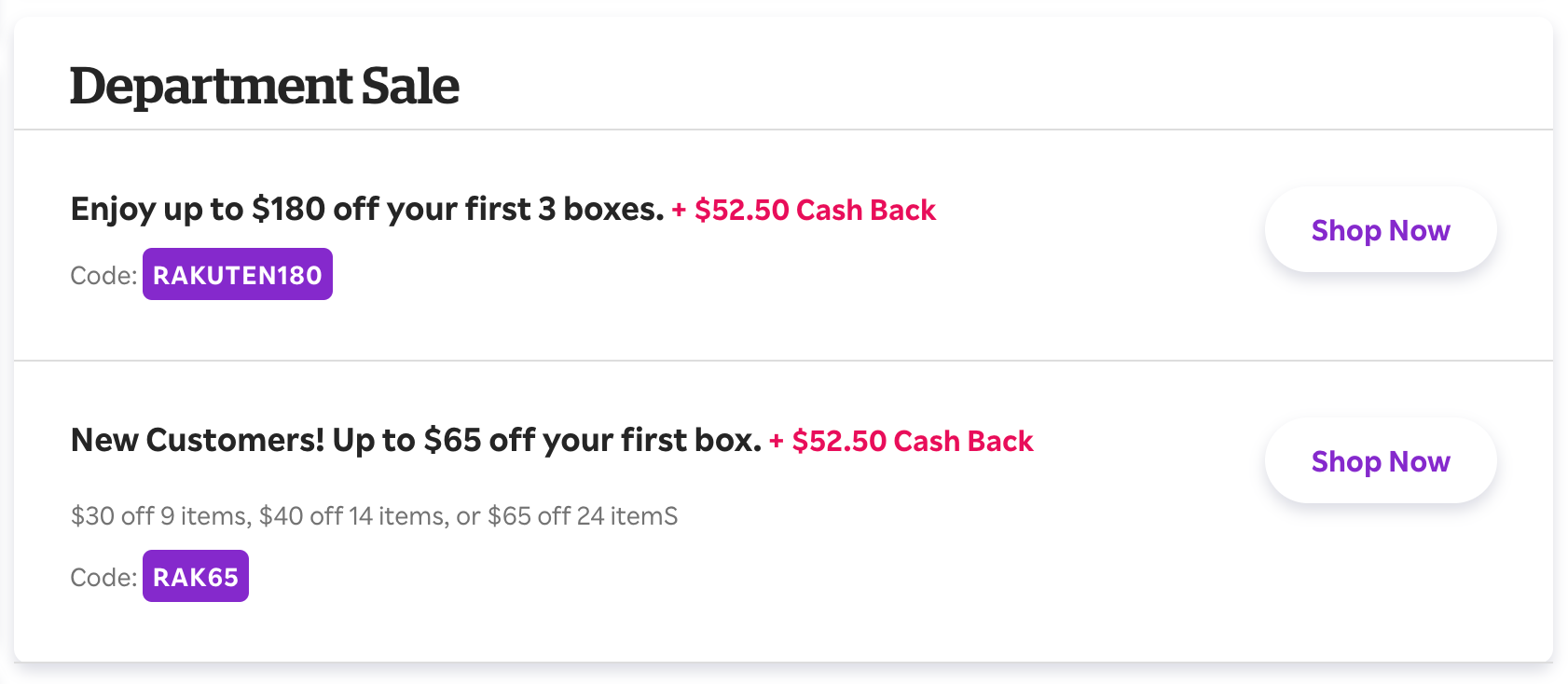The image size is (1568, 684).
Task: Select the Department Sale heading
Action: pos(264,87)
